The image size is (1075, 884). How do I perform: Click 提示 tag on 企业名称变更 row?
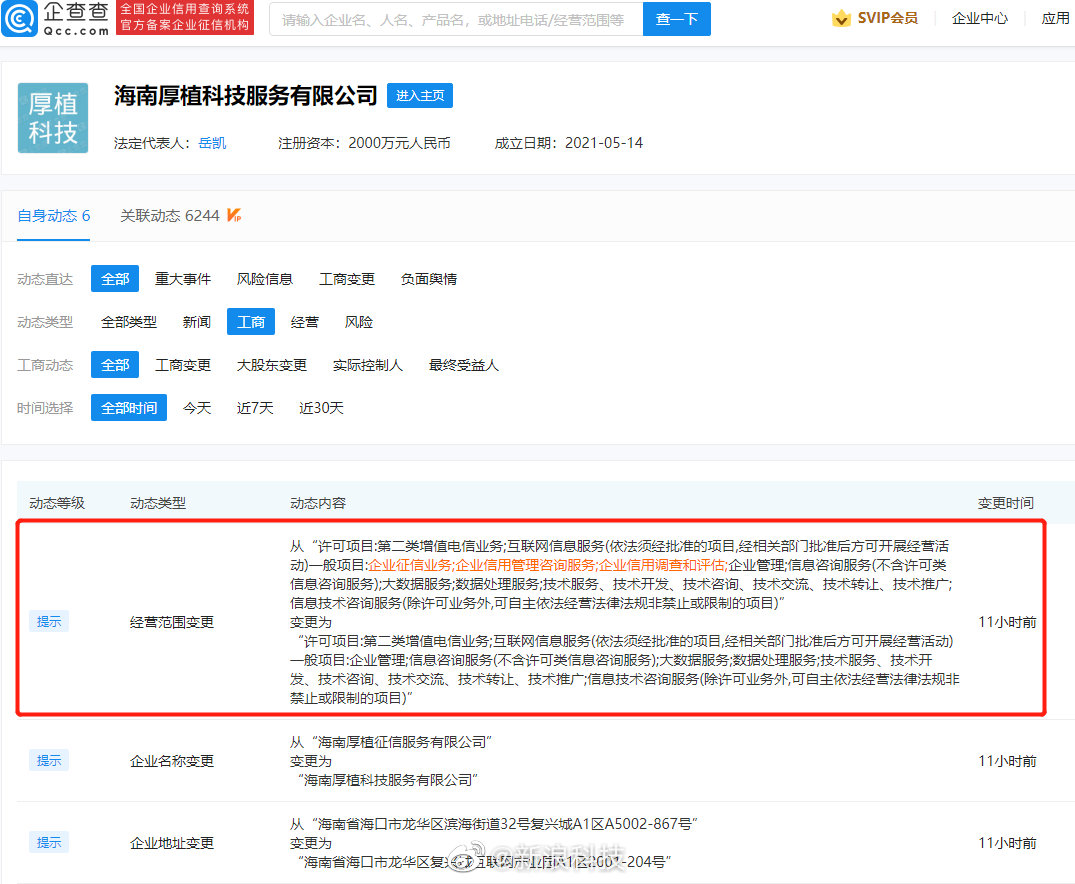[x=49, y=760]
